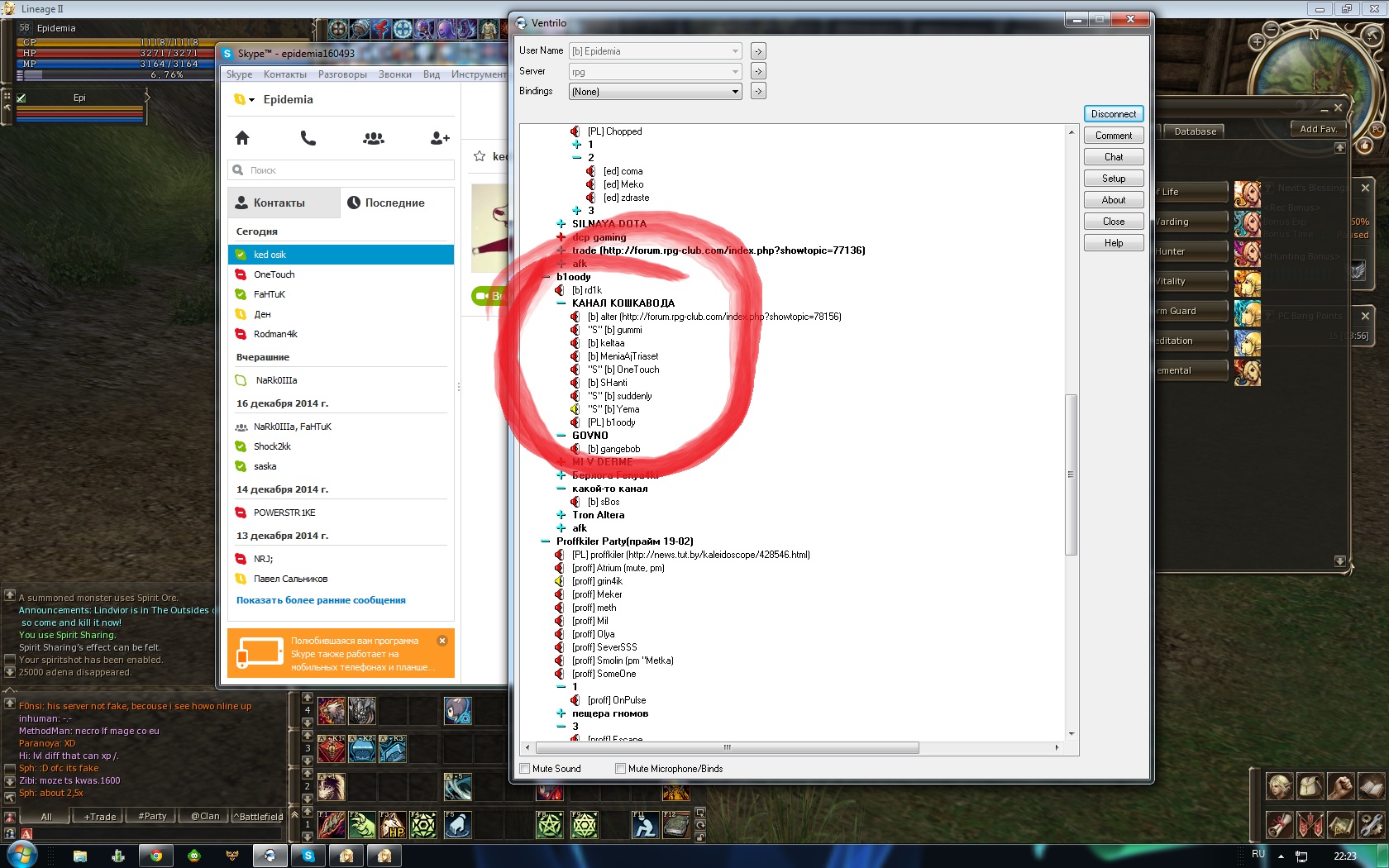Screen dimensions: 1389x868
Task: Click Skype add contact icon
Action: [x=440, y=138]
